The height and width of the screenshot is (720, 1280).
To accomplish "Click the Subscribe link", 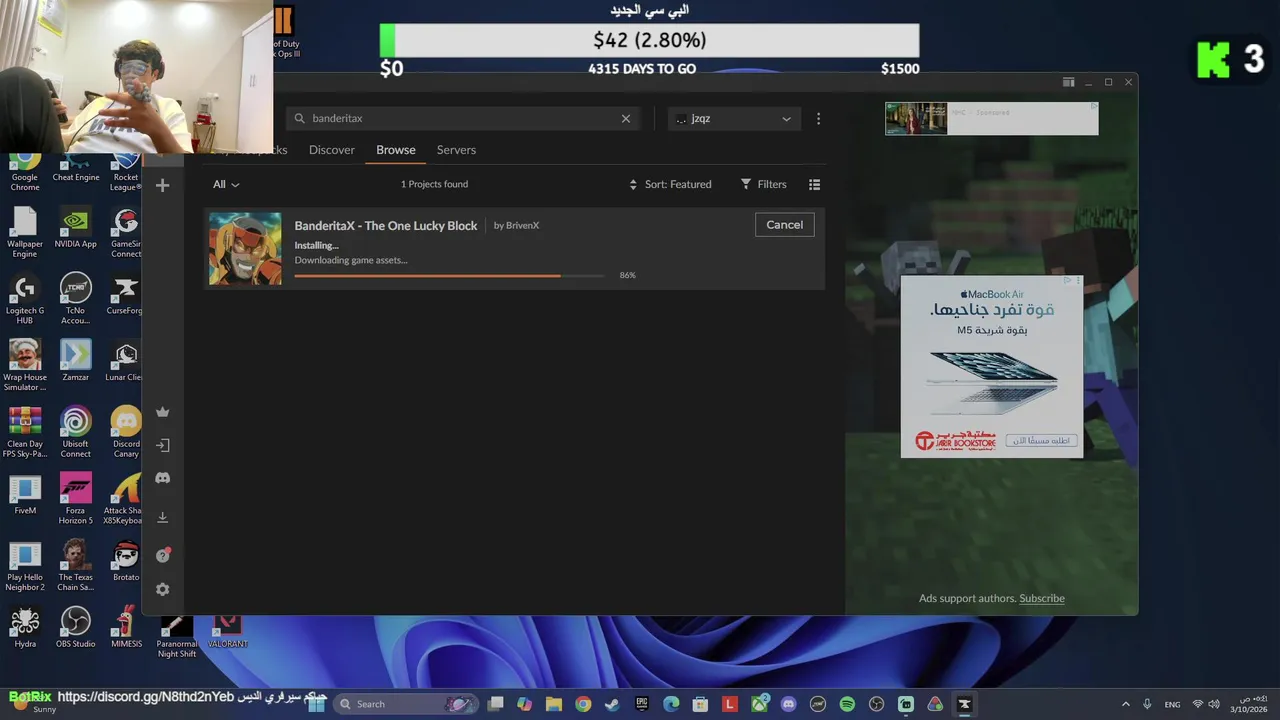I will pos(1042,598).
